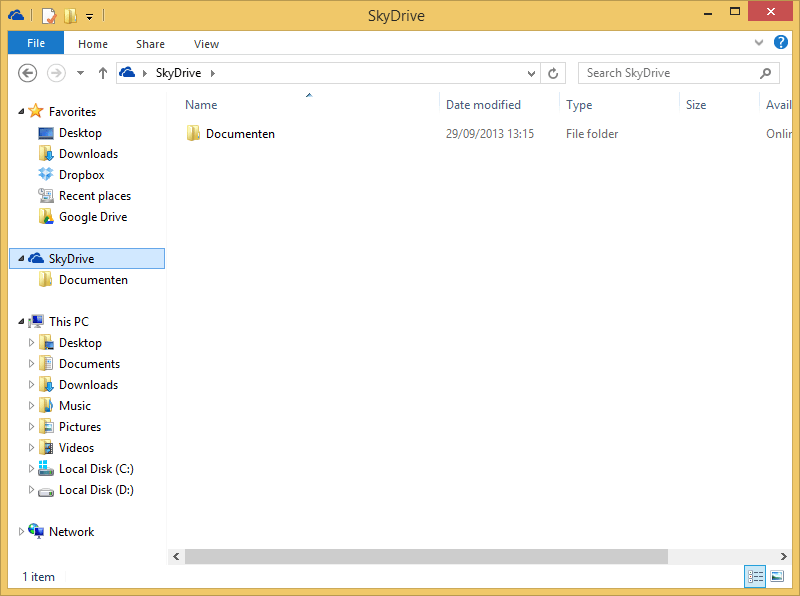Expand Documents under This PC

(x=31, y=363)
